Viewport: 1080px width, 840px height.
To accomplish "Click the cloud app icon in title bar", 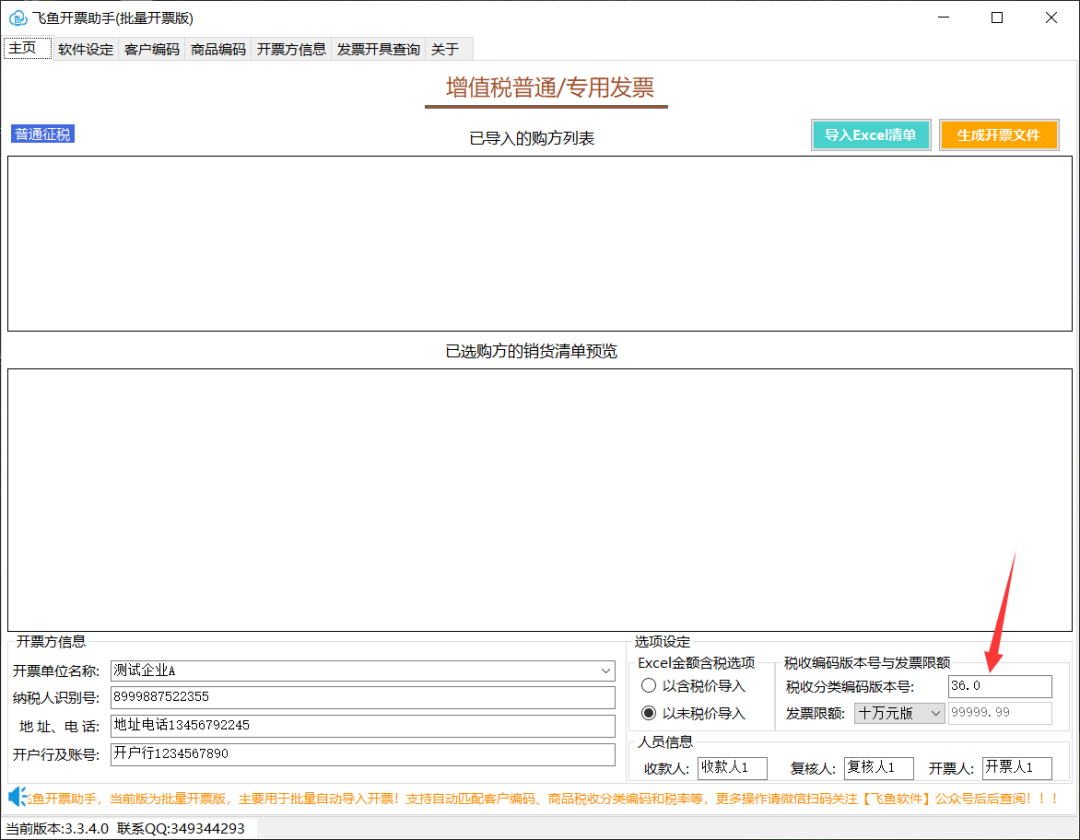I will [x=20, y=18].
